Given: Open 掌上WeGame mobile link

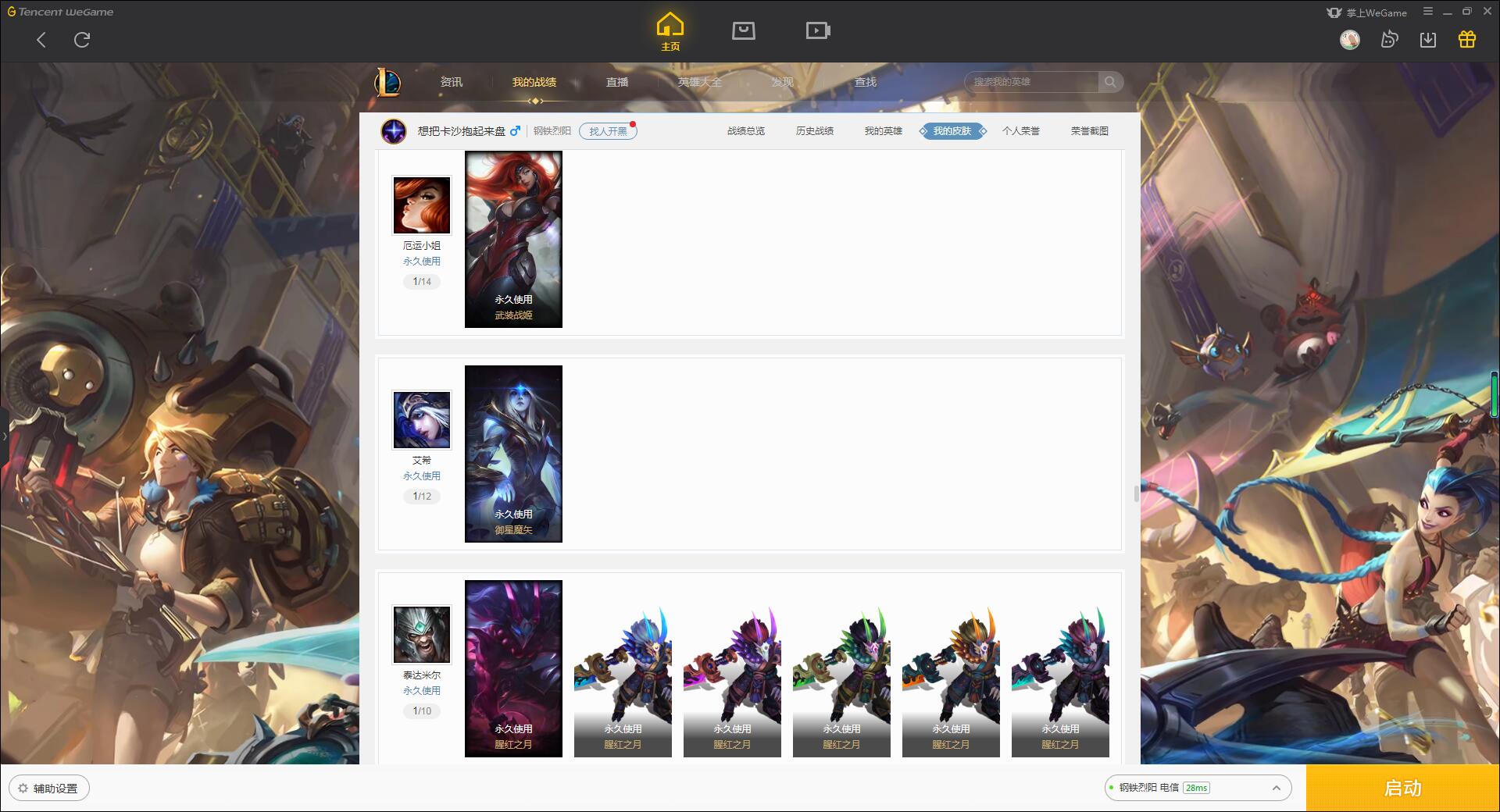Looking at the screenshot, I should tap(1366, 12).
